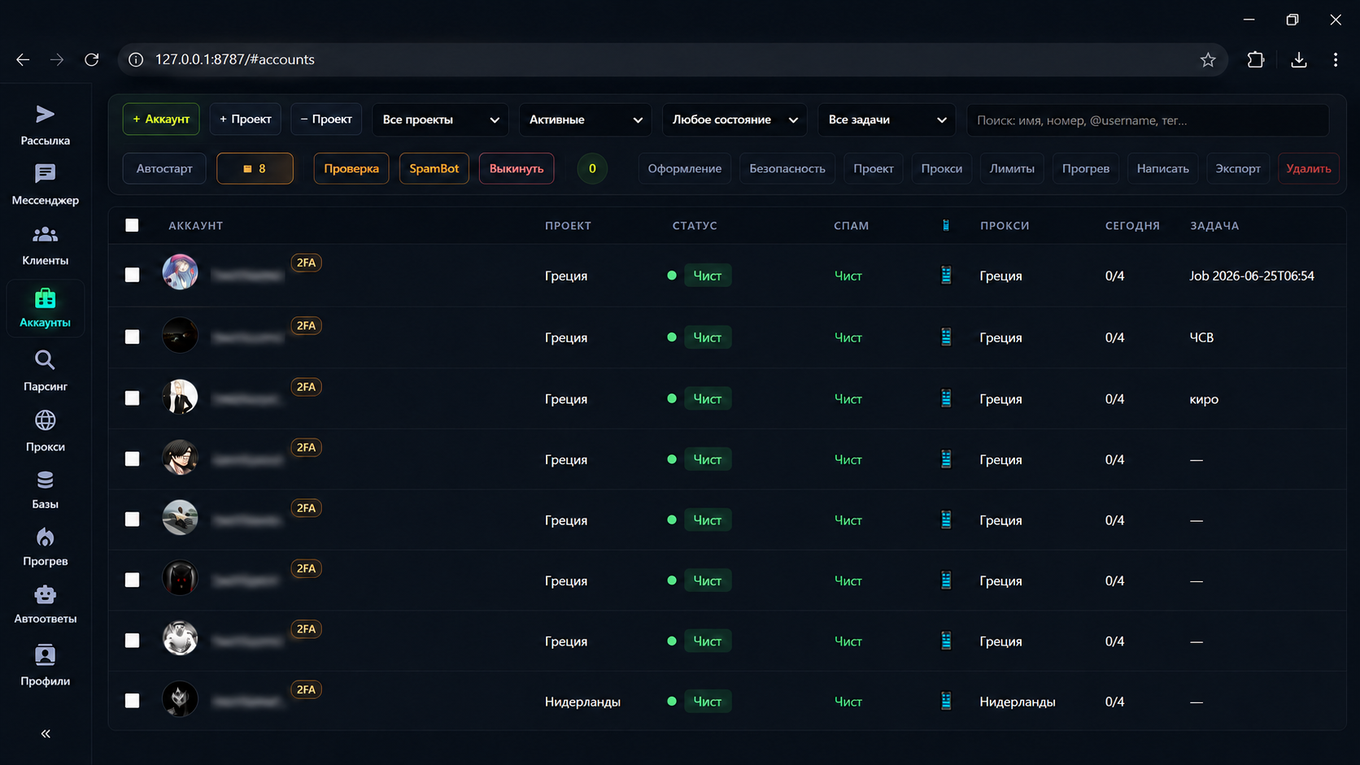Open the Все задачи dropdown

[x=887, y=120]
